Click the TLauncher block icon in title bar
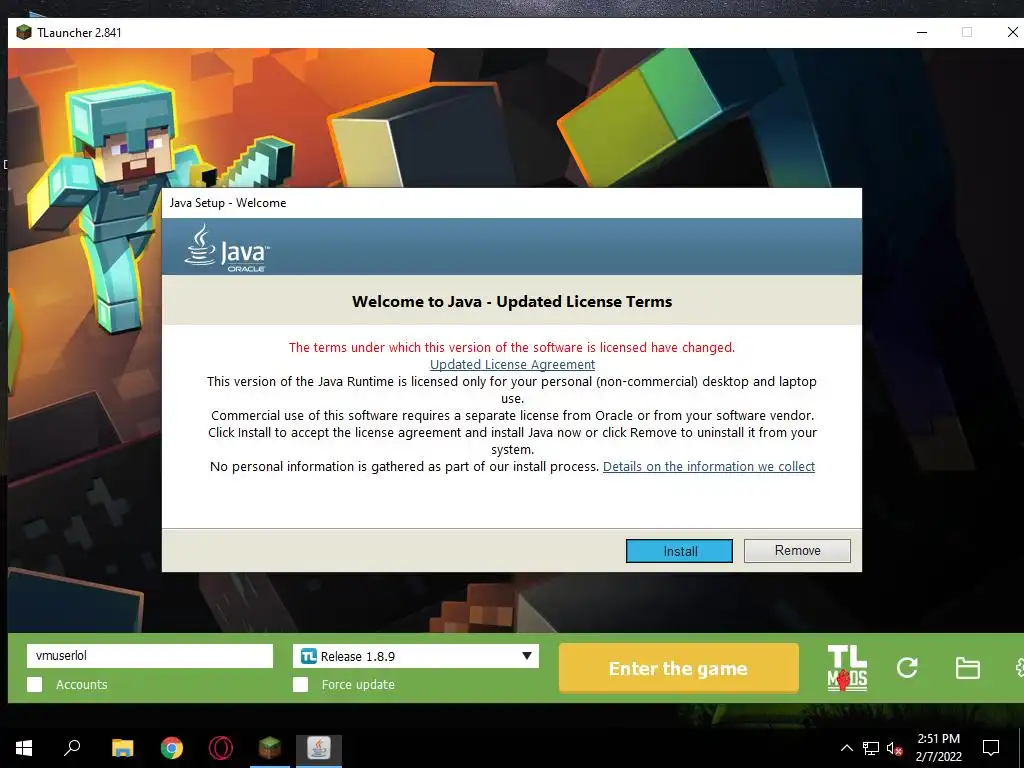Viewport: 1024px width, 768px height. click(24, 32)
